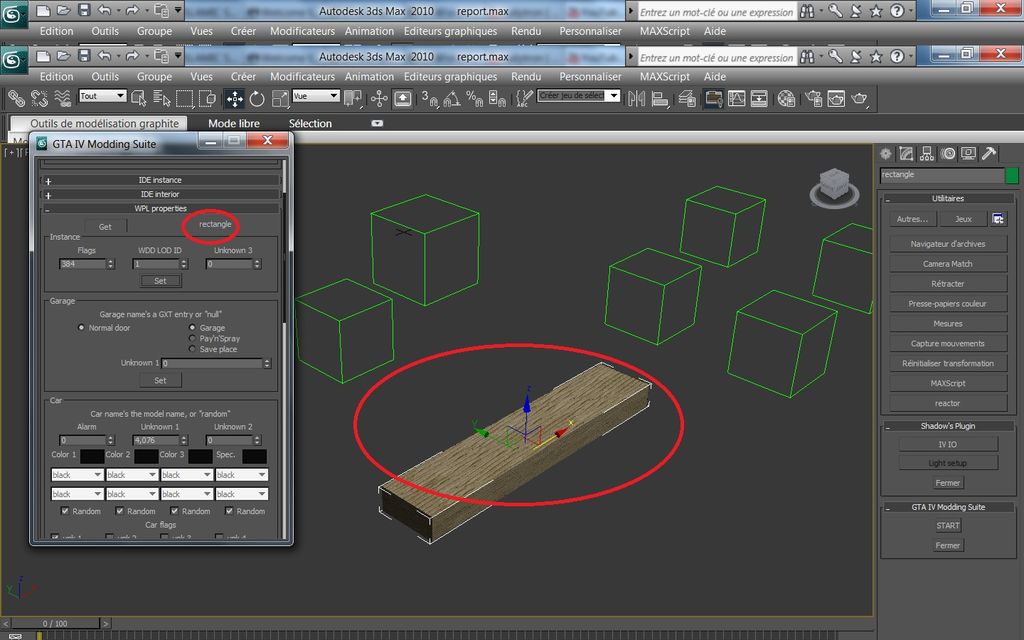The height and width of the screenshot is (640, 1024).
Task: Activate Bind to Space Warp icon
Action: [x=63, y=99]
